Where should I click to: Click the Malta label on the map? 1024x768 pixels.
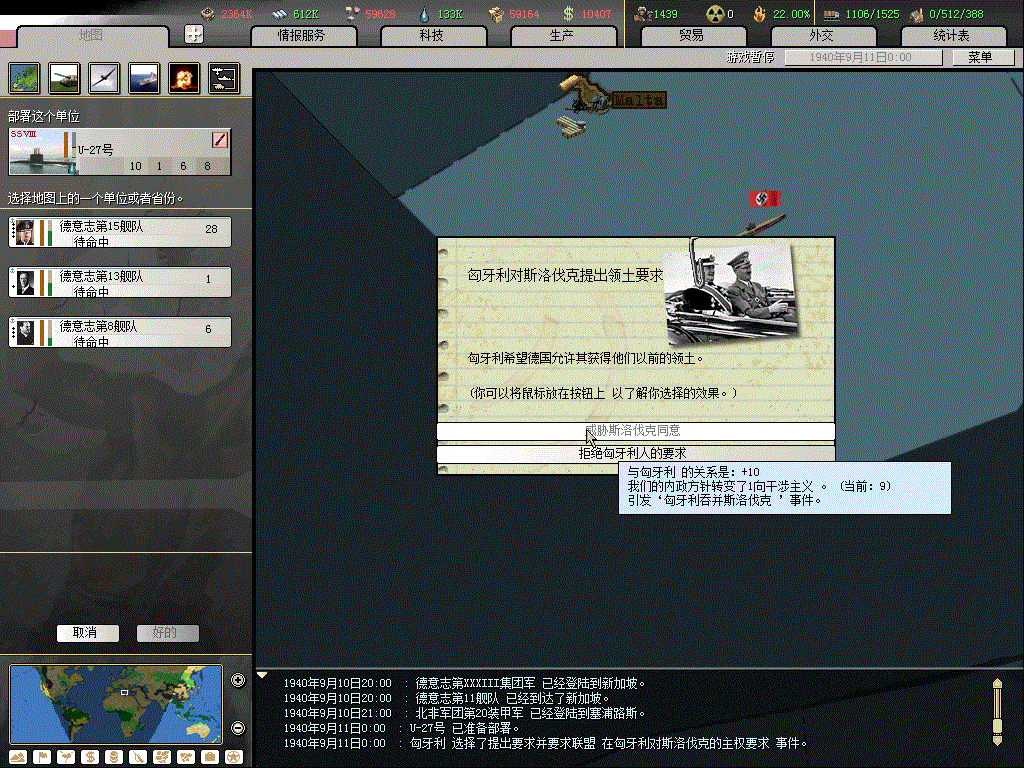[x=639, y=100]
